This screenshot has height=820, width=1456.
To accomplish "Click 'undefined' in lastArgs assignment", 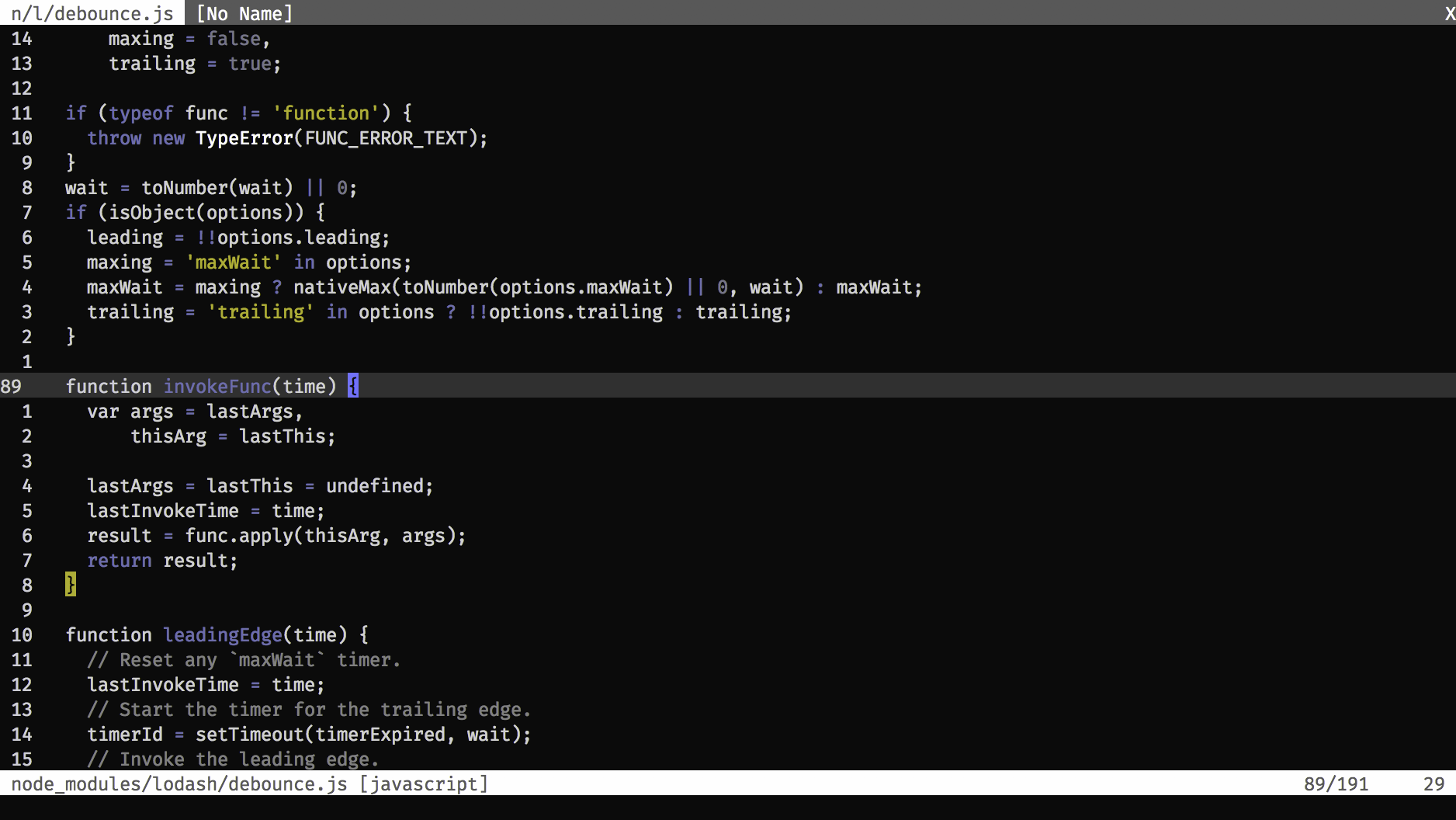I will tap(375, 485).
